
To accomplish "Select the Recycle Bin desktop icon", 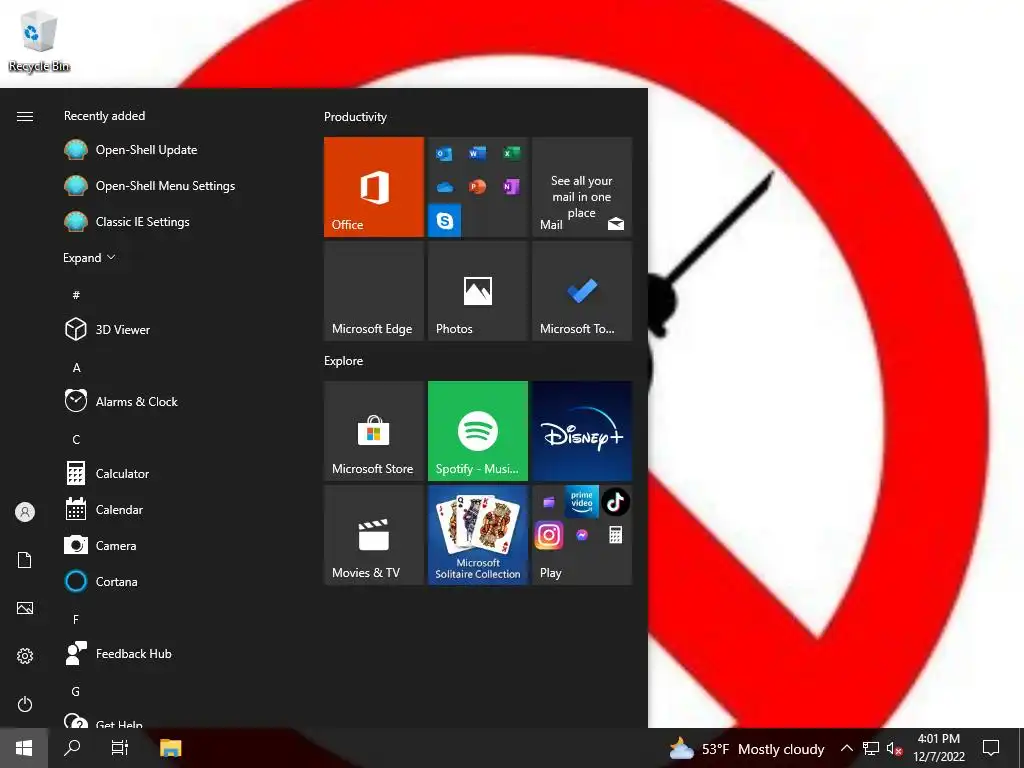I will pos(39,40).
